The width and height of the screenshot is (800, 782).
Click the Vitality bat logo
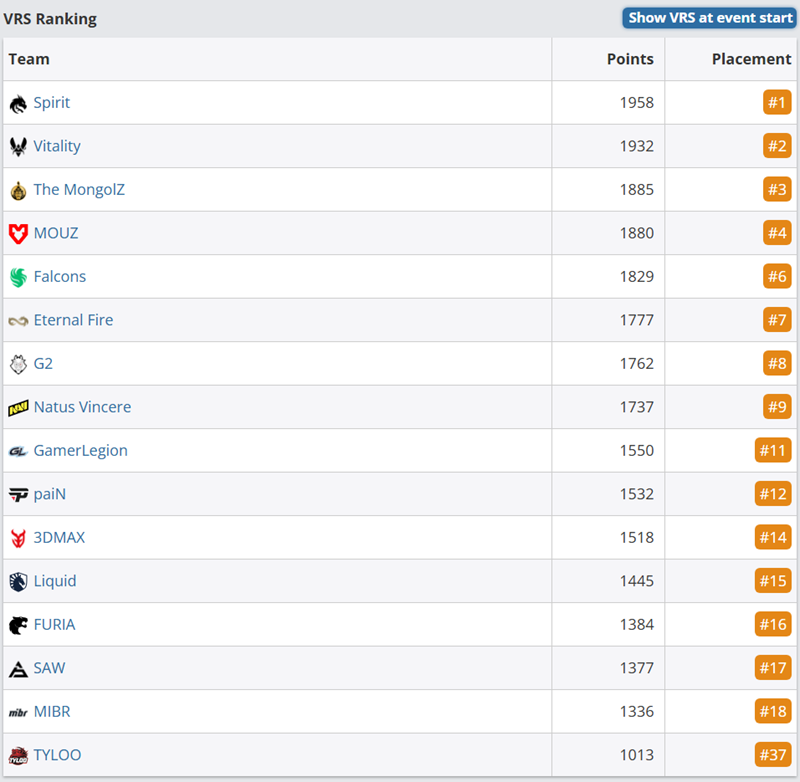(18, 145)
